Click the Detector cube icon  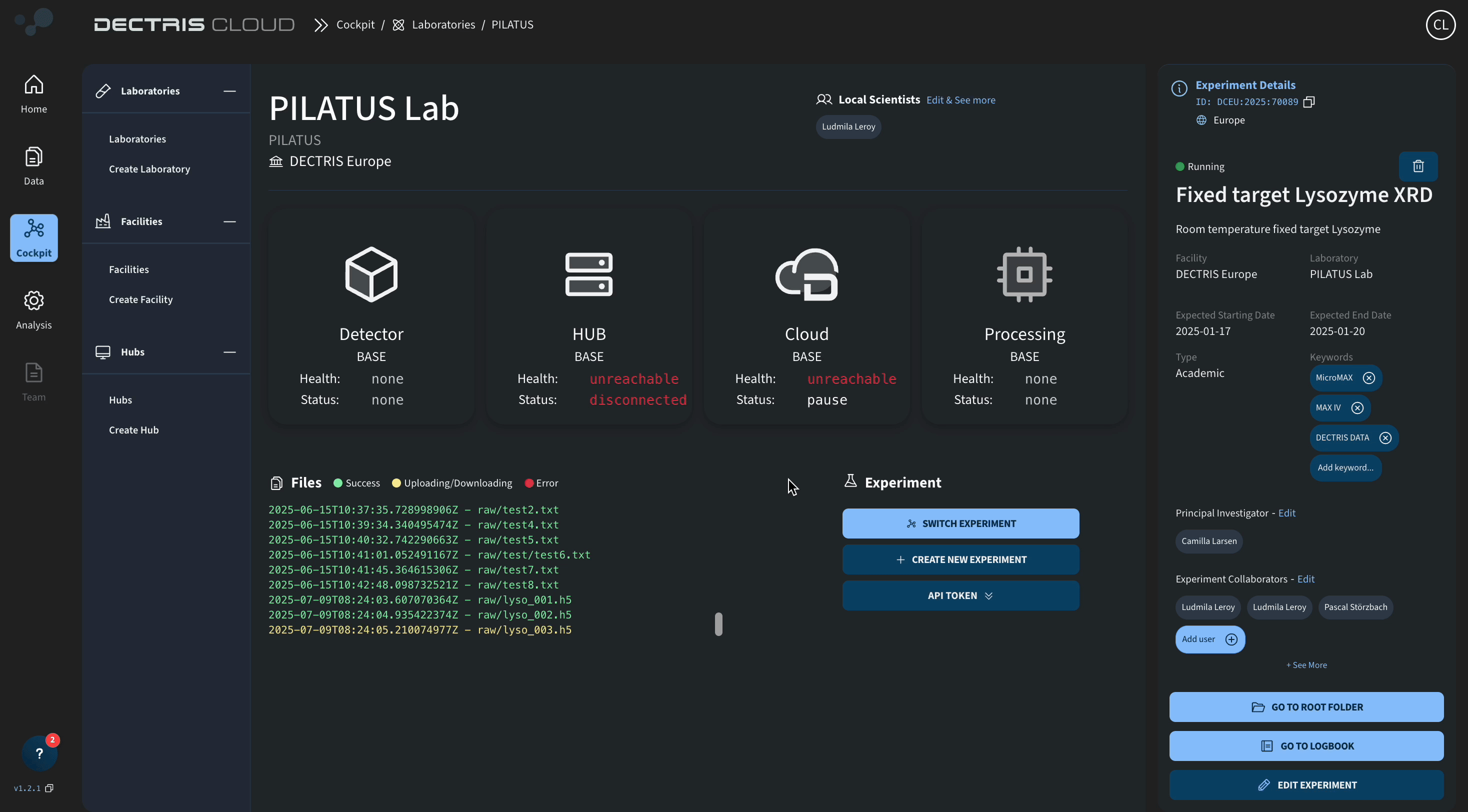tap(371, 274)
